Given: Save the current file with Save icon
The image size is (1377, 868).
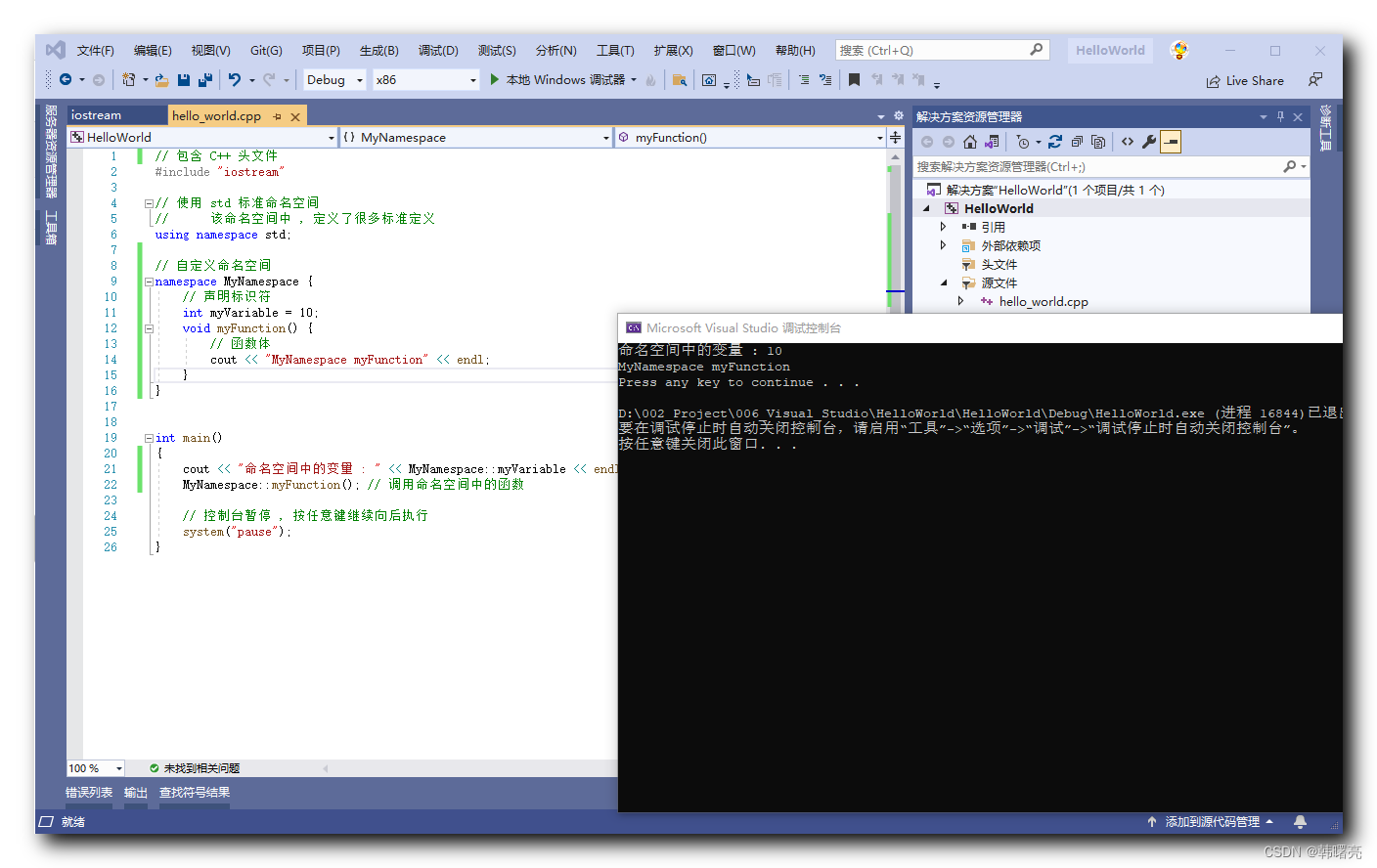Looking at the screenshot, I should point(184,80).
